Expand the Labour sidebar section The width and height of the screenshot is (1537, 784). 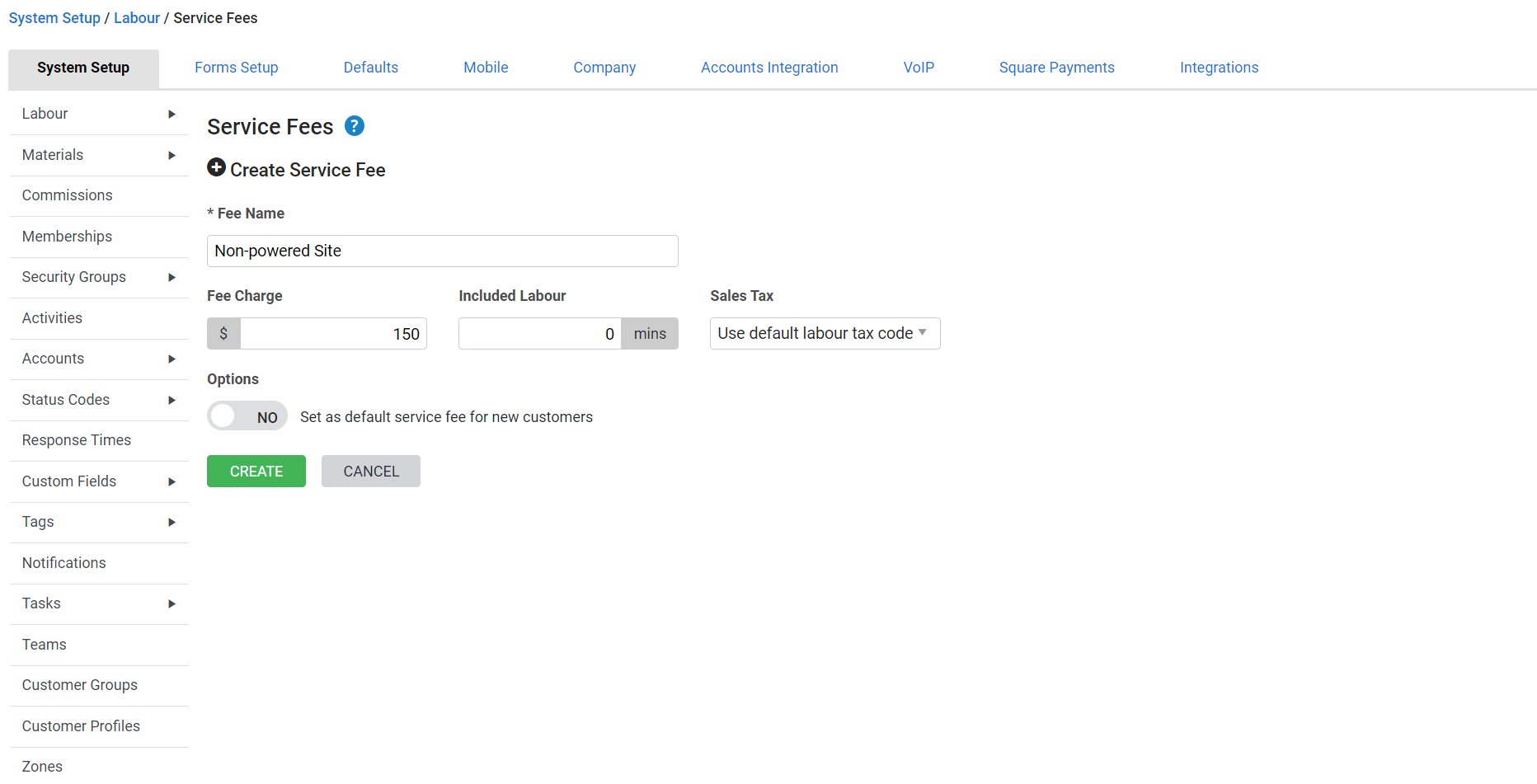pos(172,114)
